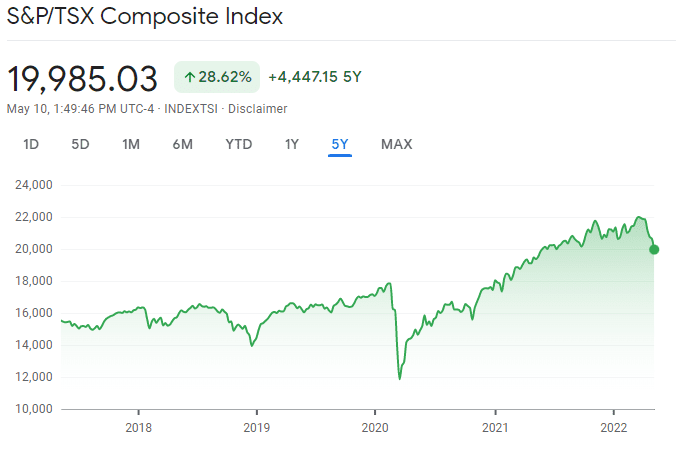Select the YTD range tab

coord(238,144)
